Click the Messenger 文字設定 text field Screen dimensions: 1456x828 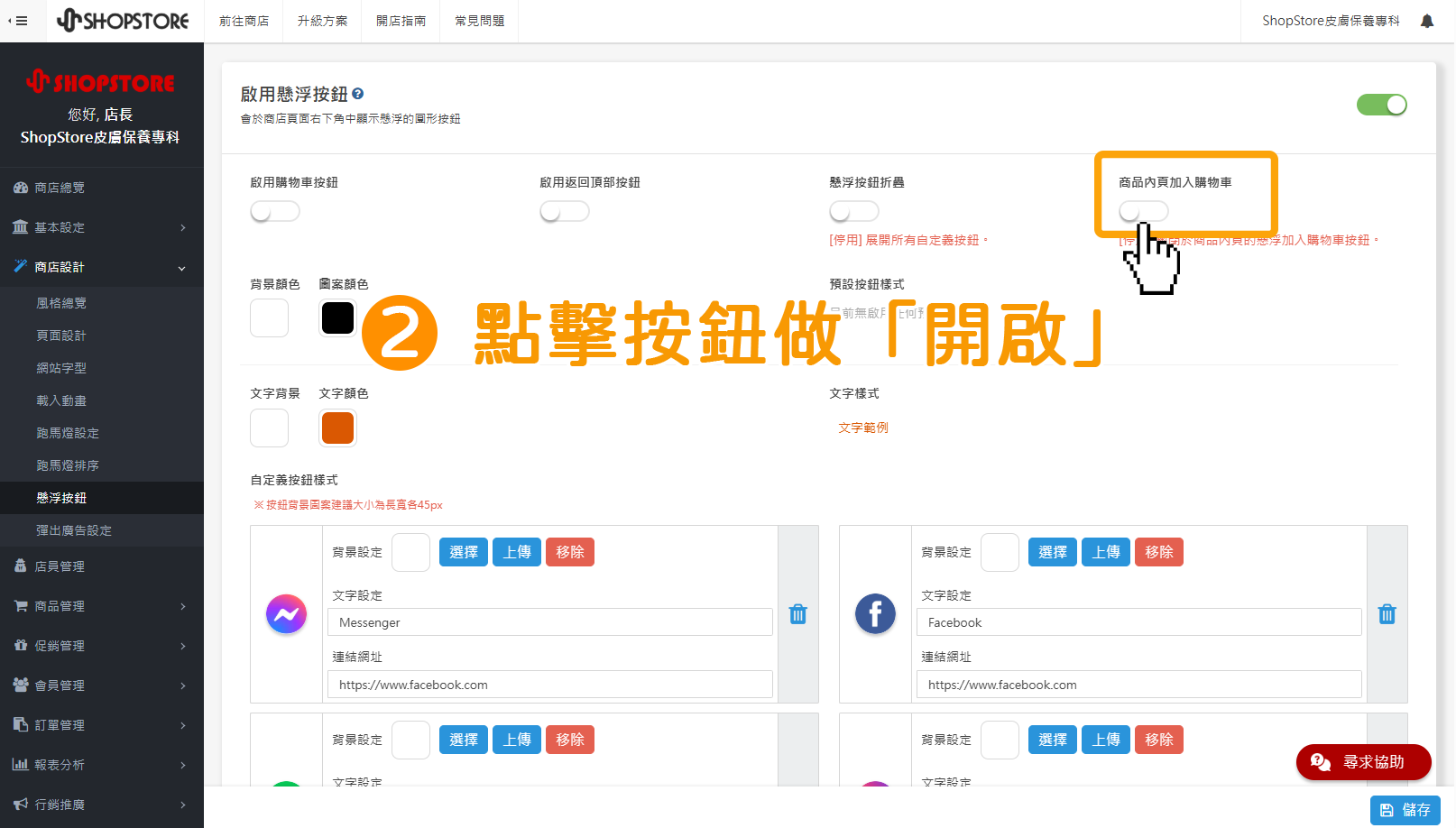point(550,622)
